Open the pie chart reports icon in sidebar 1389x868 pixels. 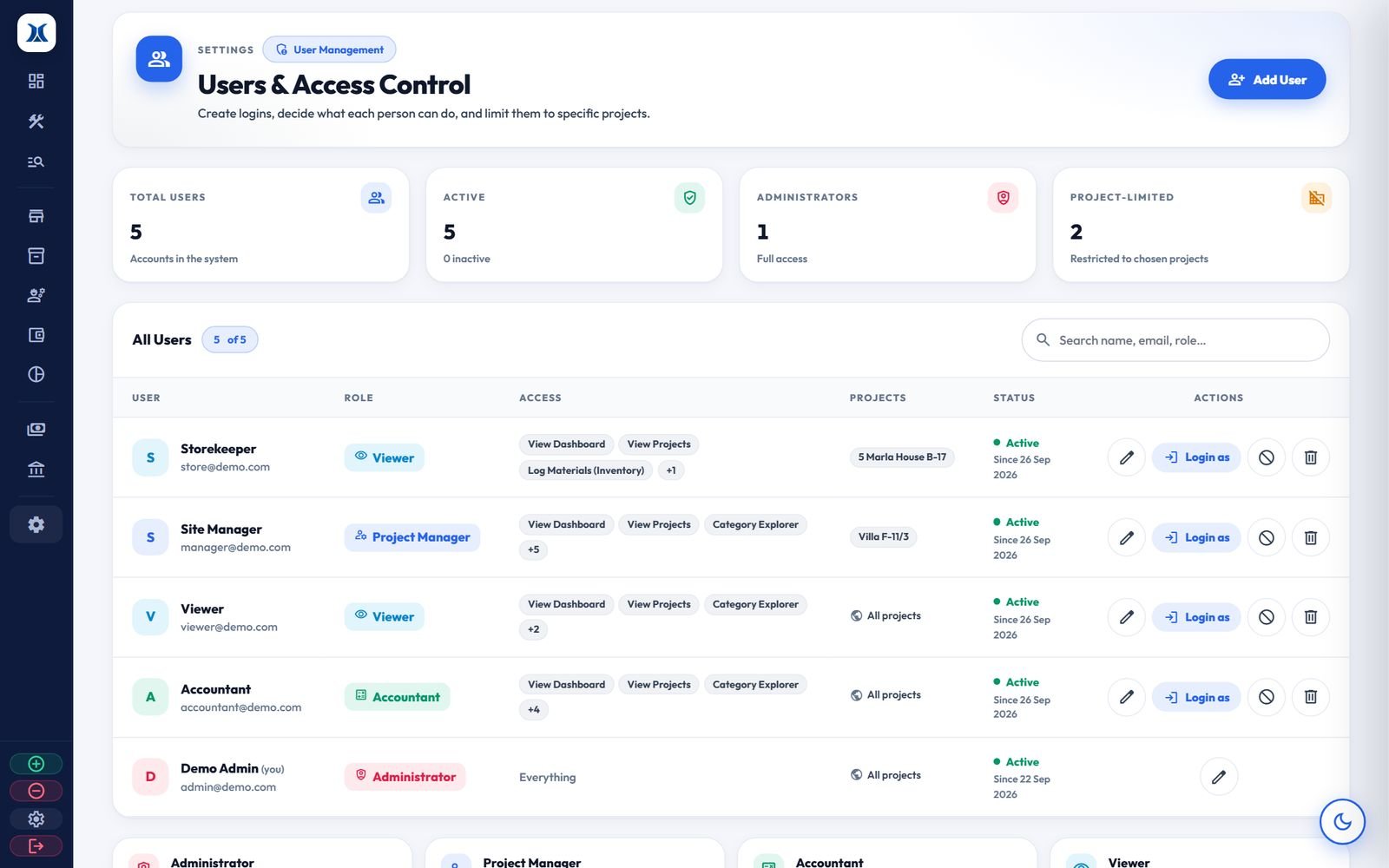36,374
